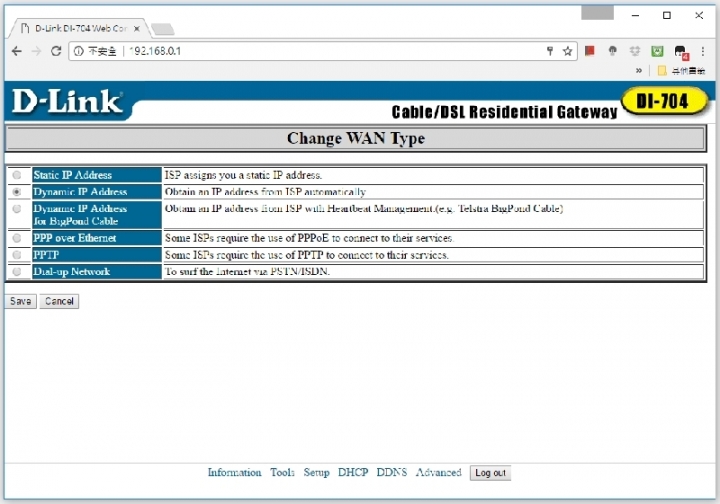Minimize the browser window

[636, 15]
